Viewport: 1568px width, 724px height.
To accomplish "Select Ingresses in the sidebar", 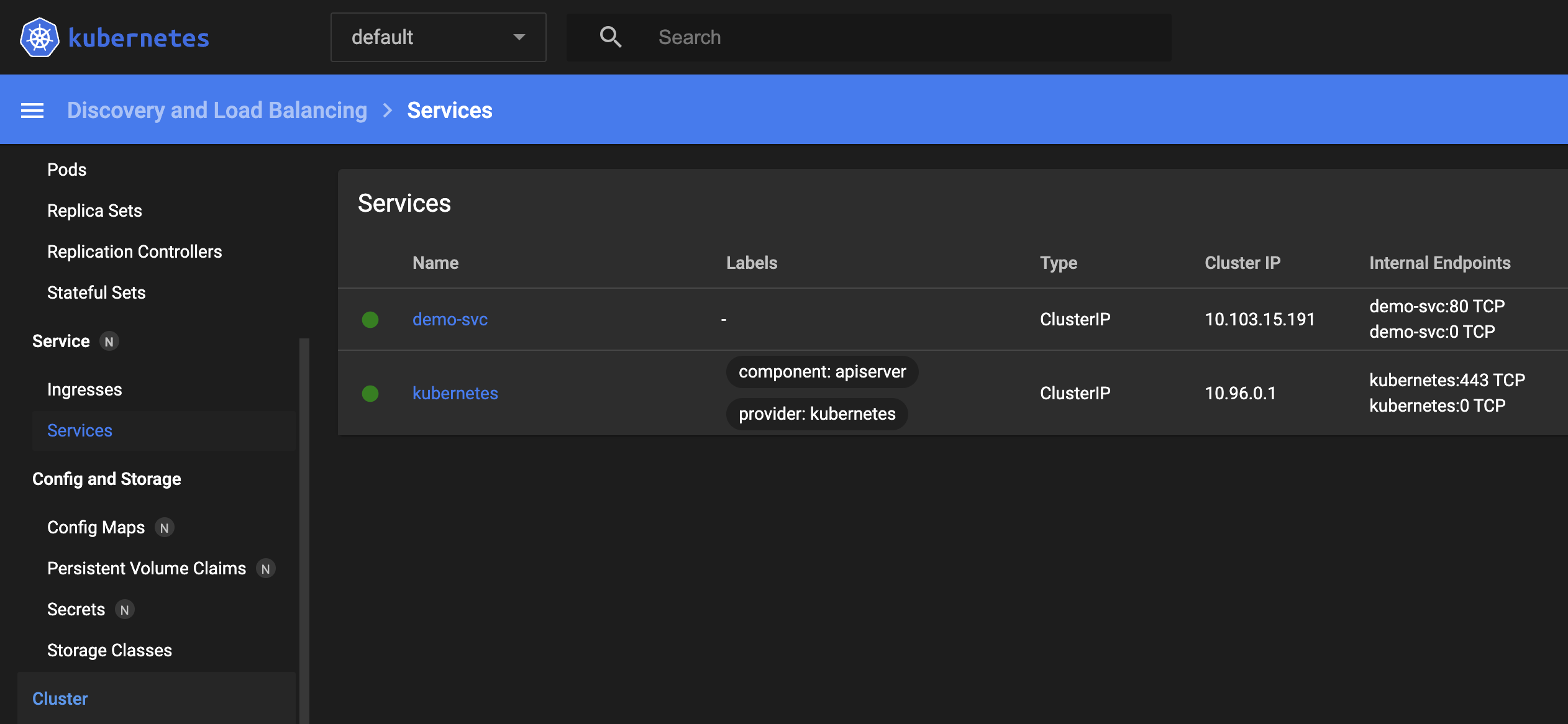I will (x=84, y=389).
